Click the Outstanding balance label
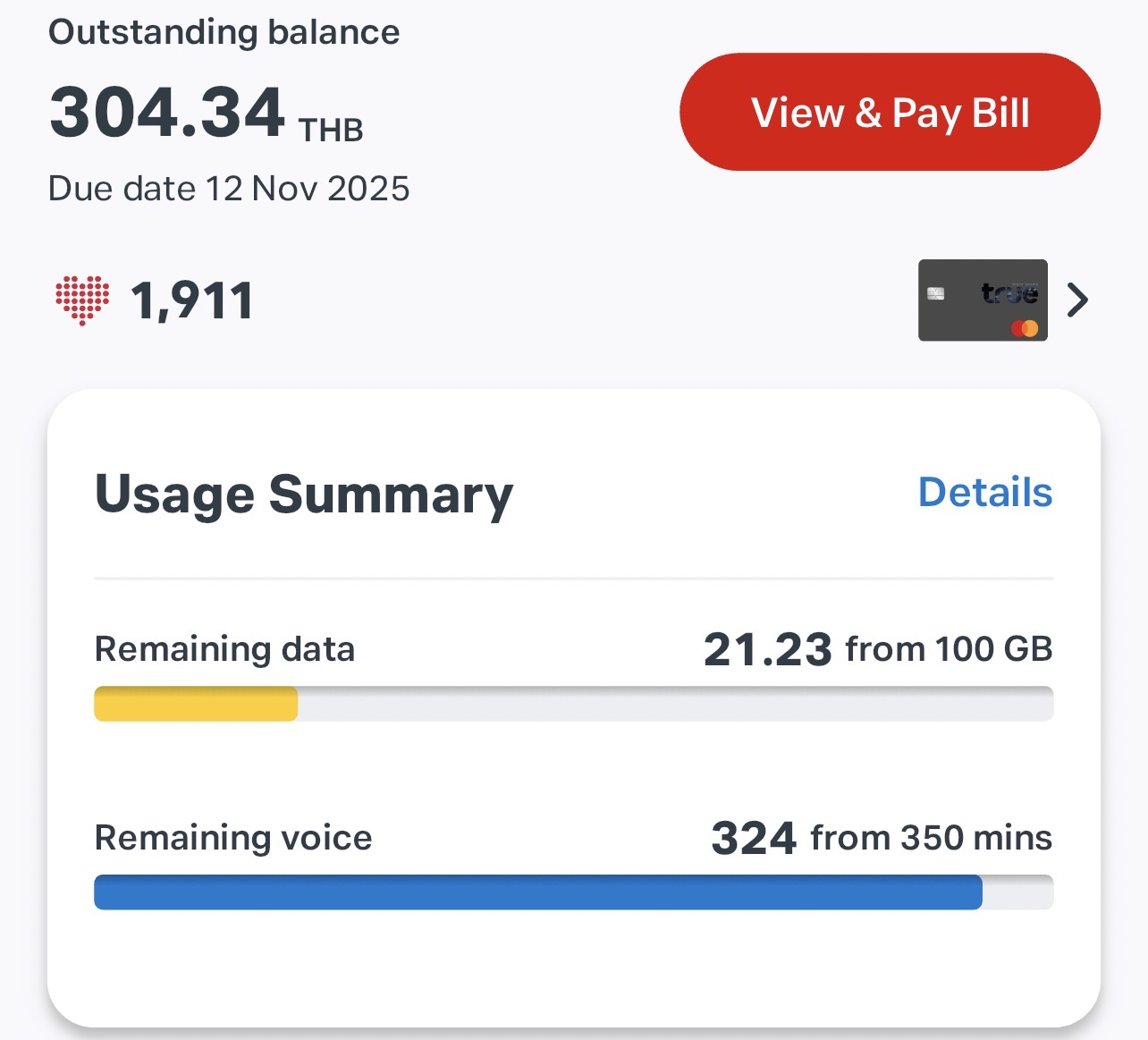 (224, 32)
